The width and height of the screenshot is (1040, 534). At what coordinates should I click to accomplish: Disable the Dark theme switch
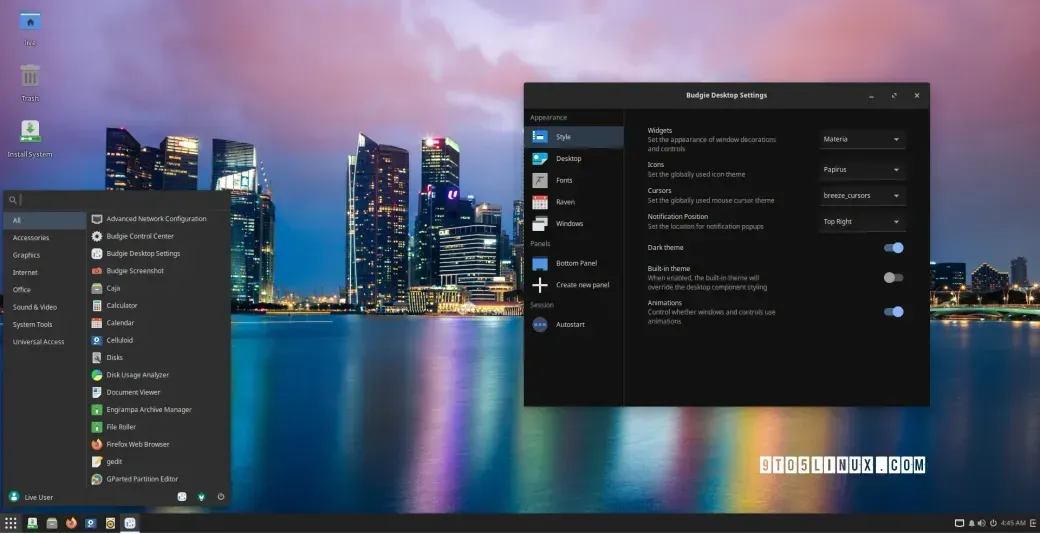893,247
